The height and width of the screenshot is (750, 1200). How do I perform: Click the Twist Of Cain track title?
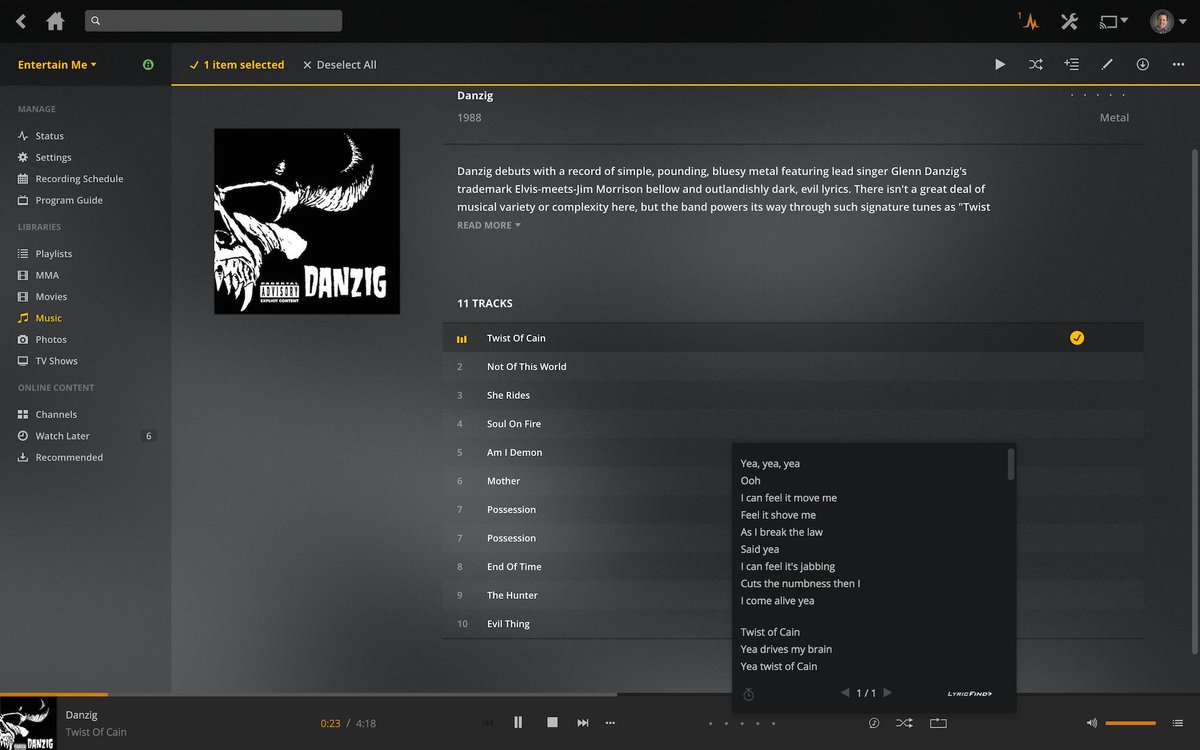point(516,338)
